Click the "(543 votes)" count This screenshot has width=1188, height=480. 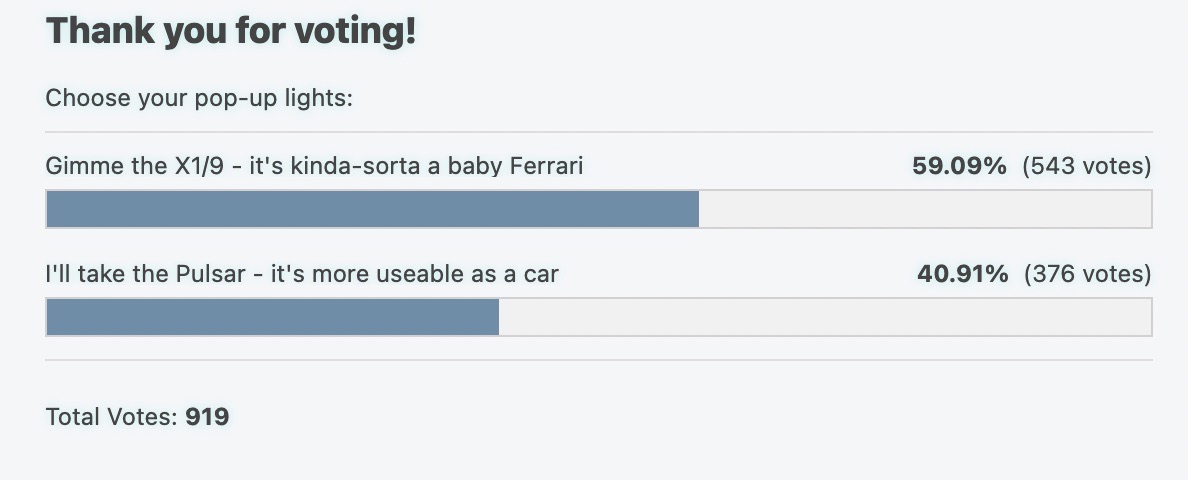pos(1086,165)
